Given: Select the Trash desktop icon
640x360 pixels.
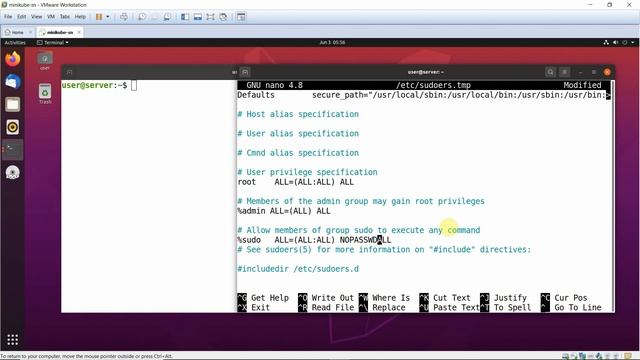Looking at the screenshot, I should coord(45,93).
